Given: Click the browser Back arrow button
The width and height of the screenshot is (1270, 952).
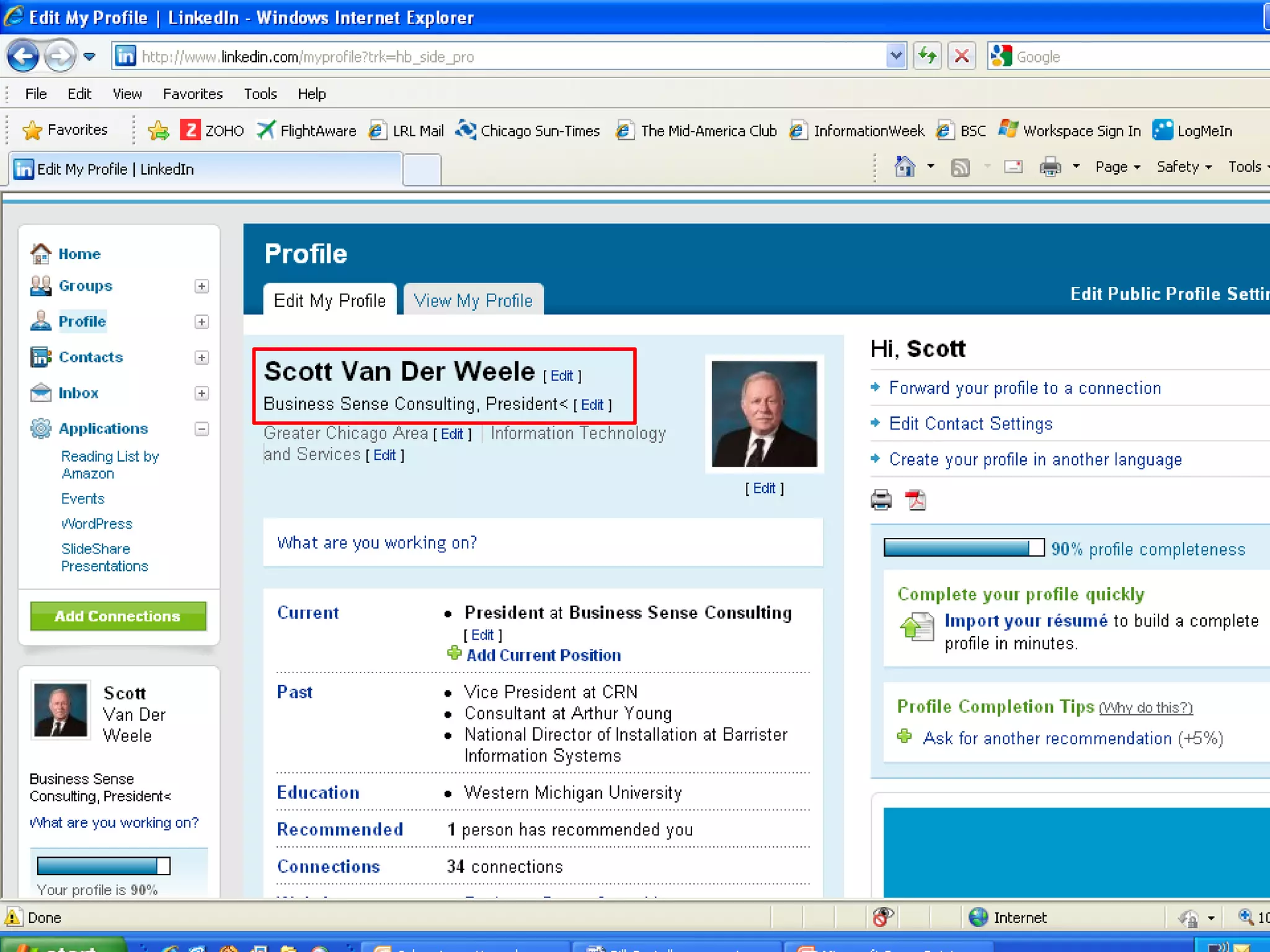Looking at the screenshot, I should 24,56.
